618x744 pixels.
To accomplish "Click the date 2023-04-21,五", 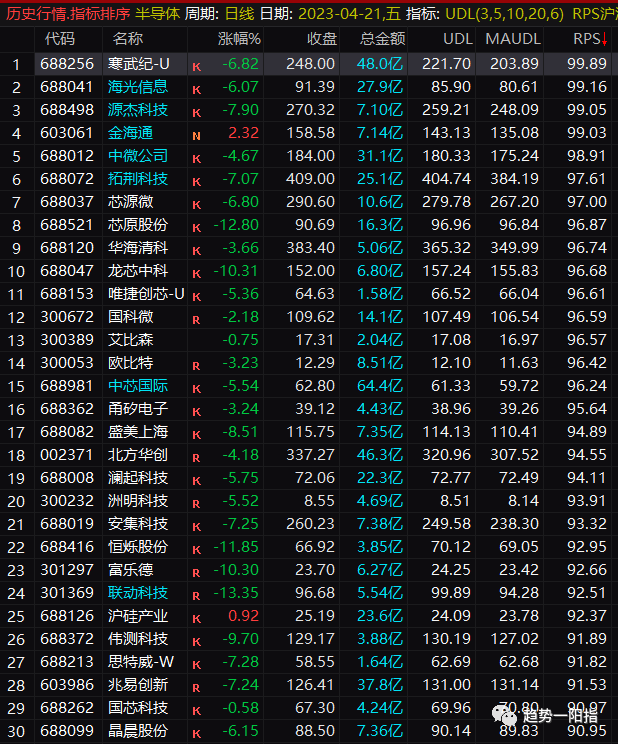I will point(349,14).
